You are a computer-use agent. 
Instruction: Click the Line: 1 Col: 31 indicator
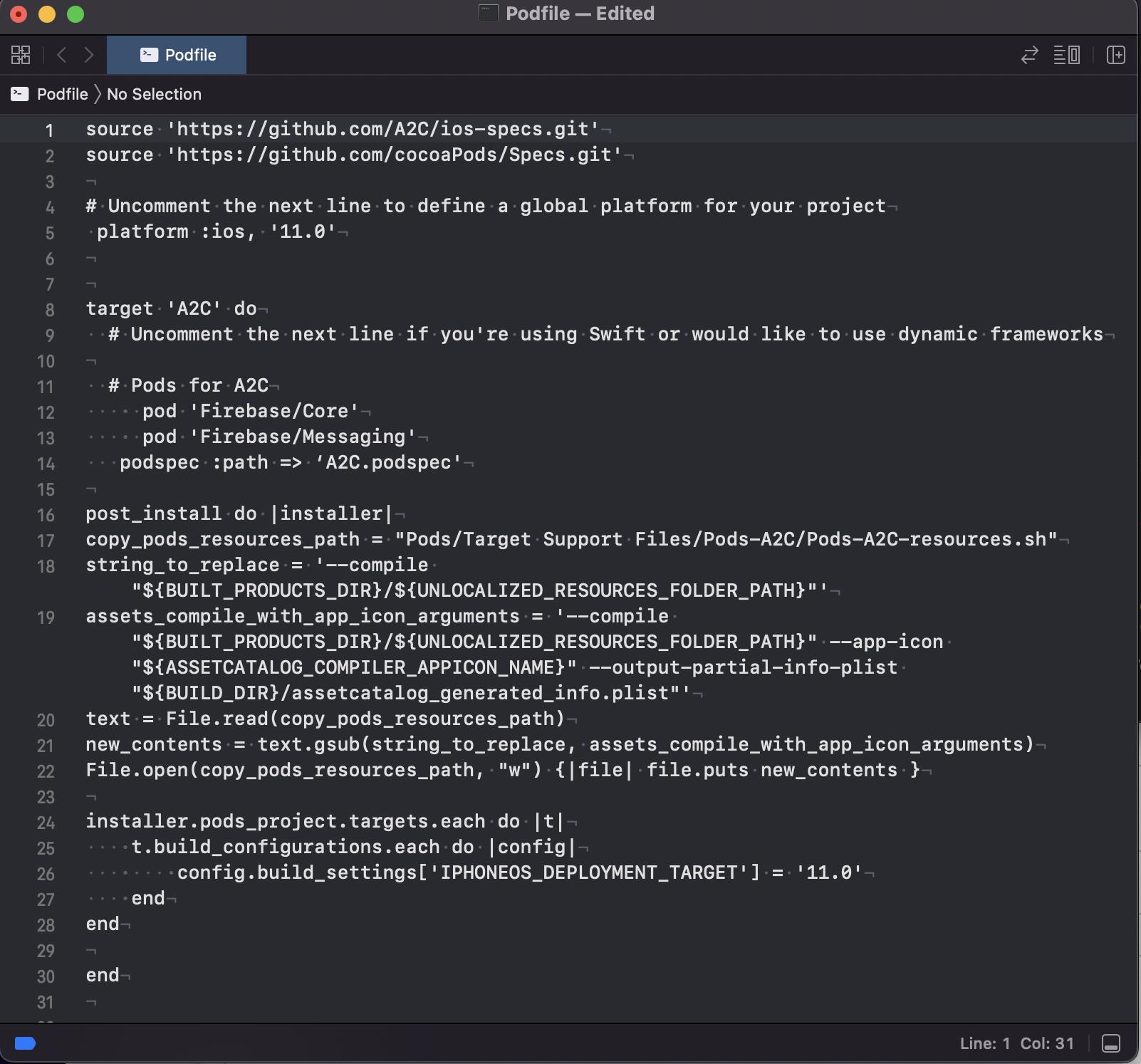(x=1016, y=1043)
